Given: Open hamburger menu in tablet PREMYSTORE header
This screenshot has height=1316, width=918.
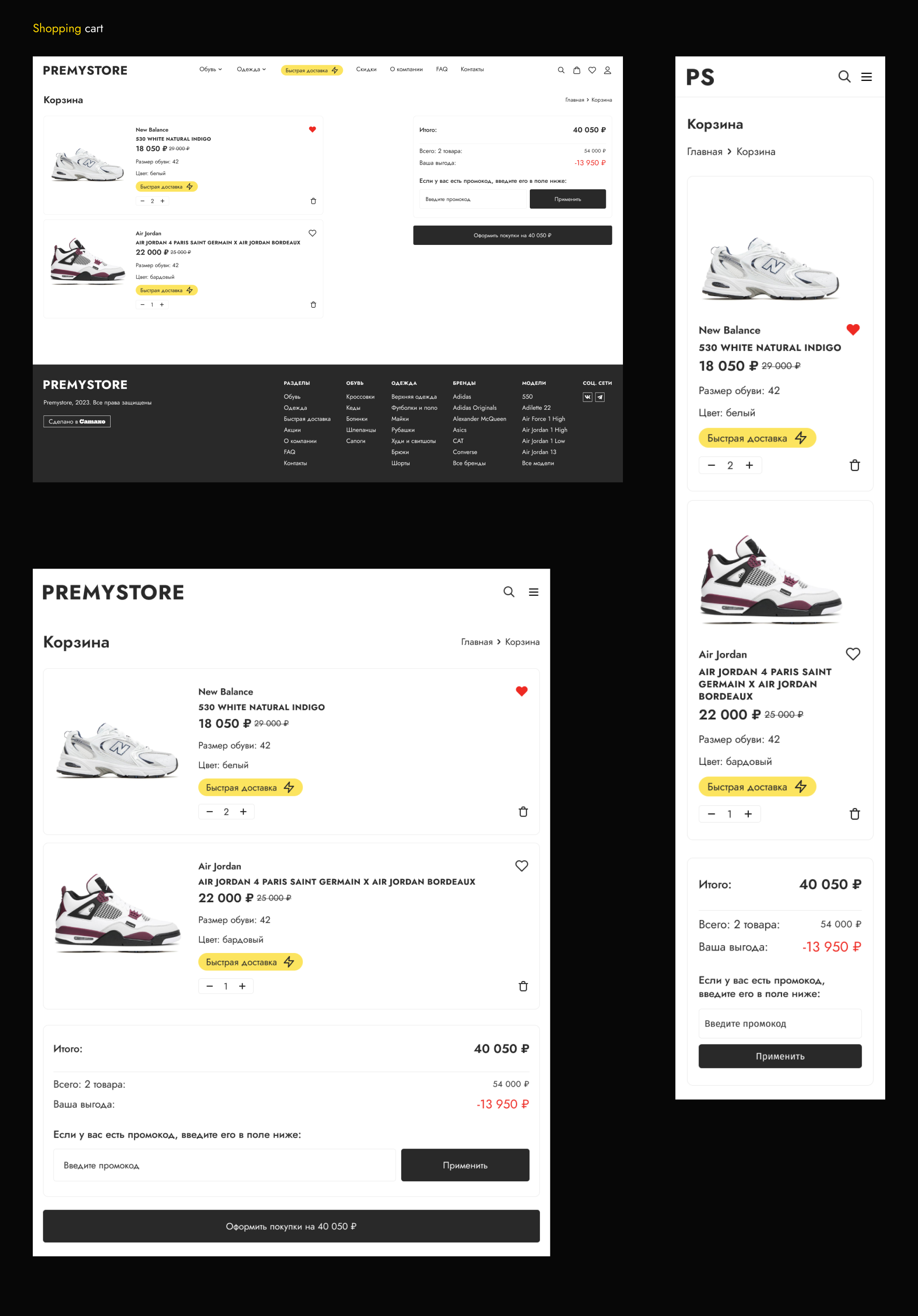Looking at the screenshot, I should 533,592.
